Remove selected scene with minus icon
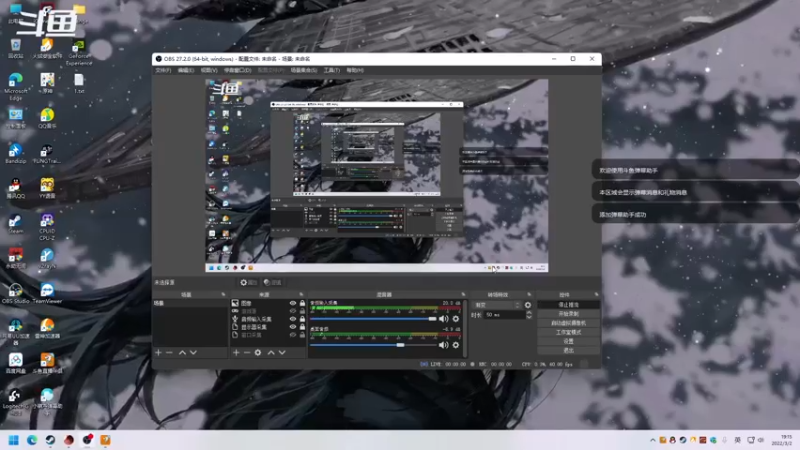 coord(169,353)
